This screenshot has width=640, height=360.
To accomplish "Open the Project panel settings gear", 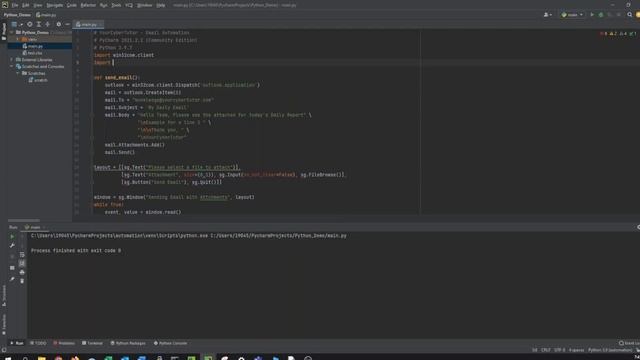I will [x=59, y=24].
